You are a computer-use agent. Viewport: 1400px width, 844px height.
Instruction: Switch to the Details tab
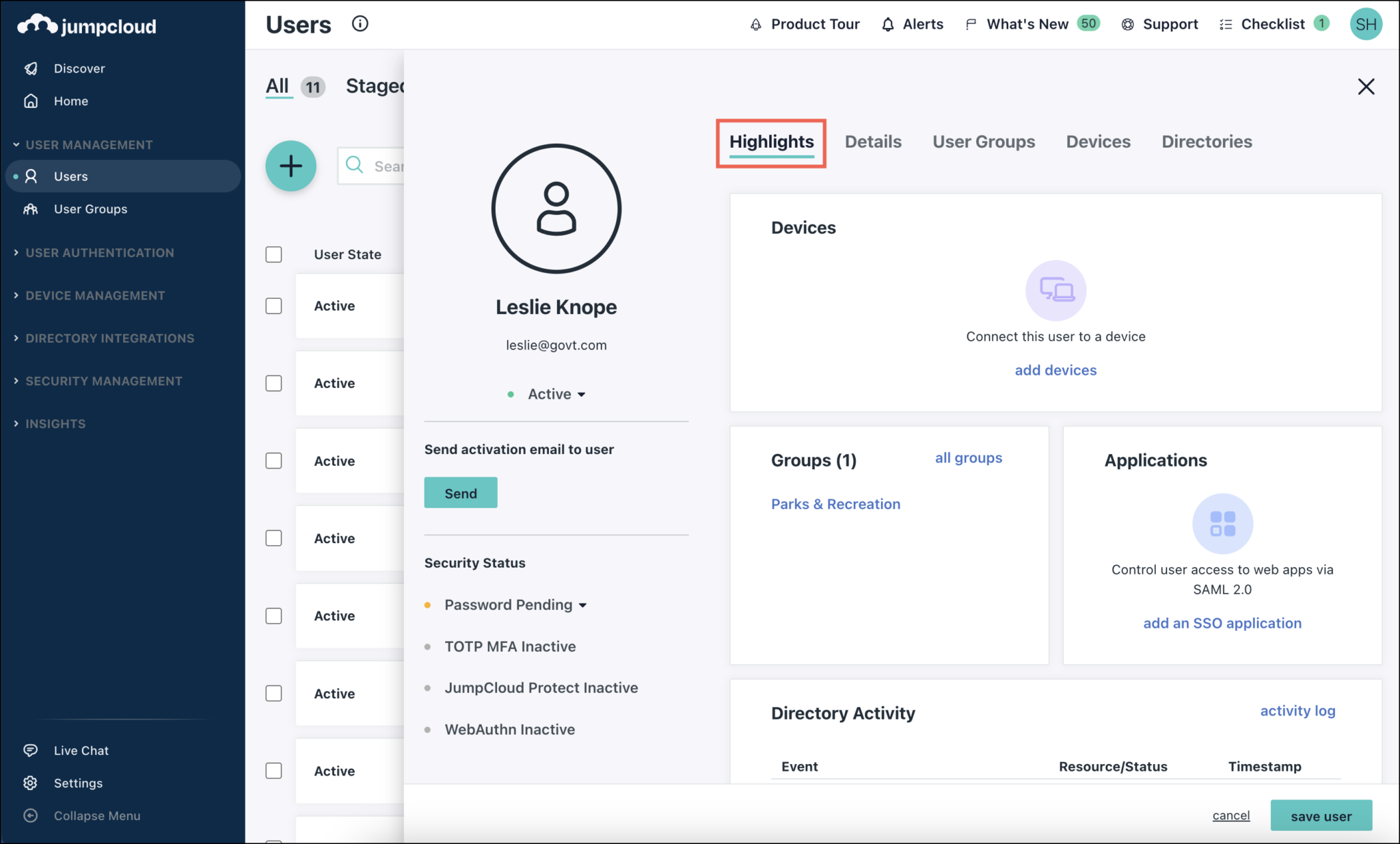click(873, 142)
